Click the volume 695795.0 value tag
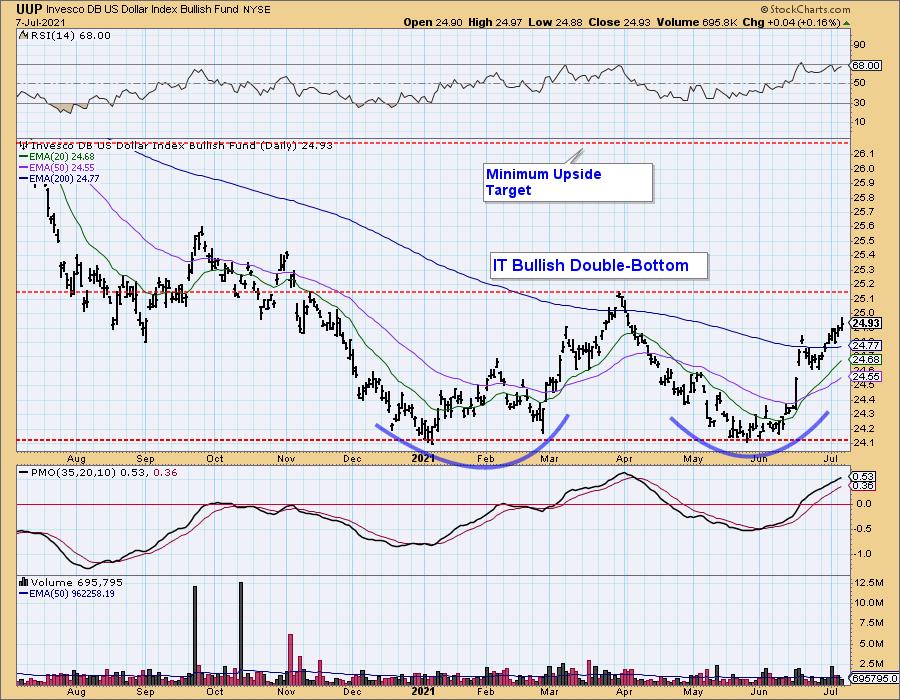 pyautogui.click(x=875, y=678)
